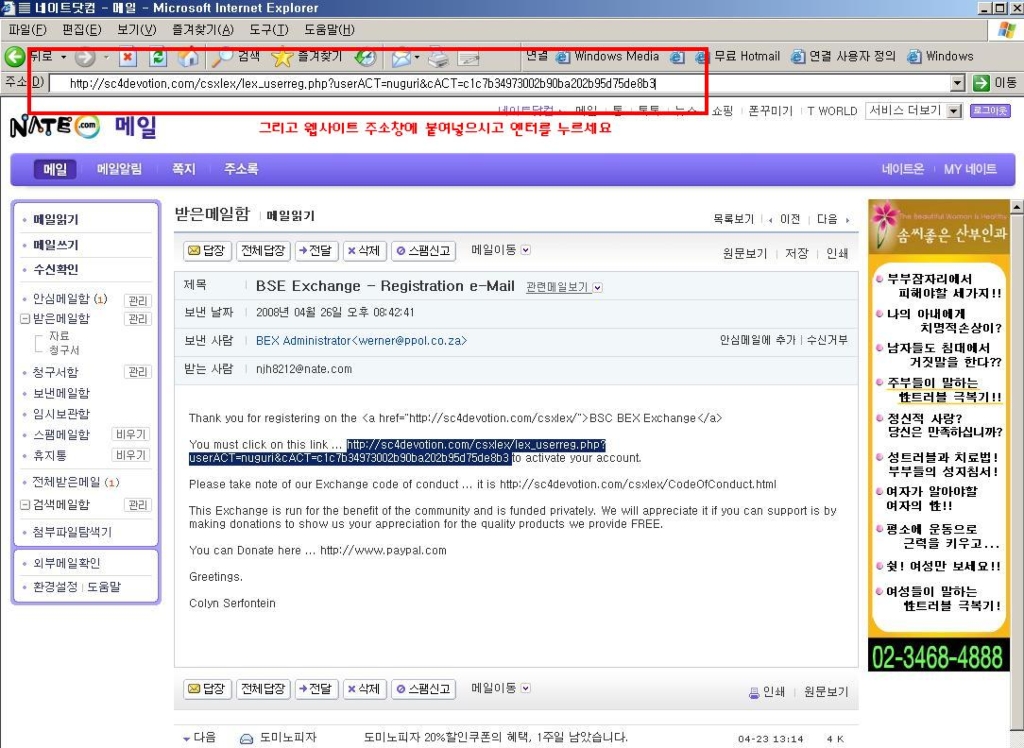This screenshot has width=1024, height=748.
Task: Select the 메일알림 tab
Action: pyautogui.click(x=119, y=169)
